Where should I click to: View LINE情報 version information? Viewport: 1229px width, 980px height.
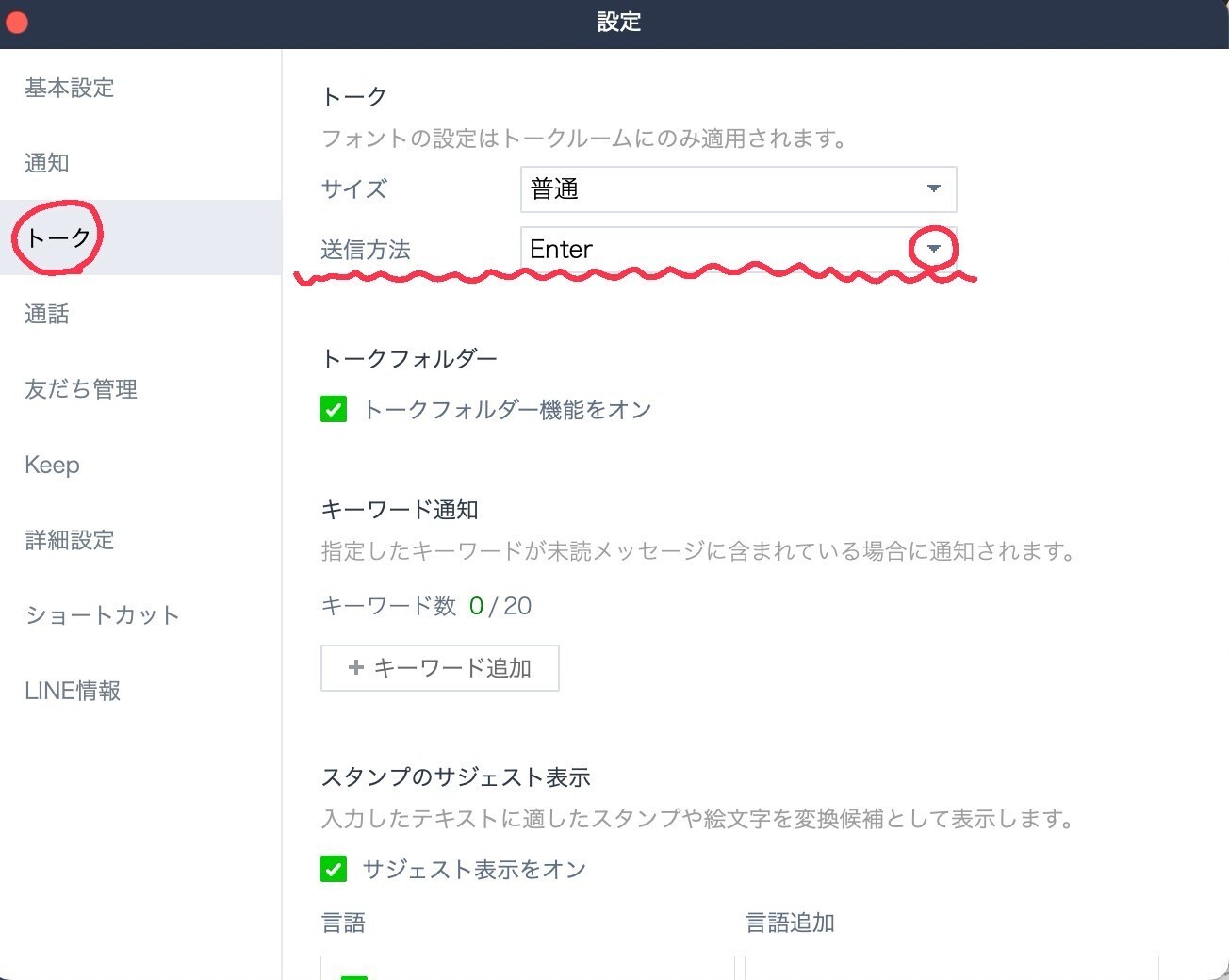[73, 690]
